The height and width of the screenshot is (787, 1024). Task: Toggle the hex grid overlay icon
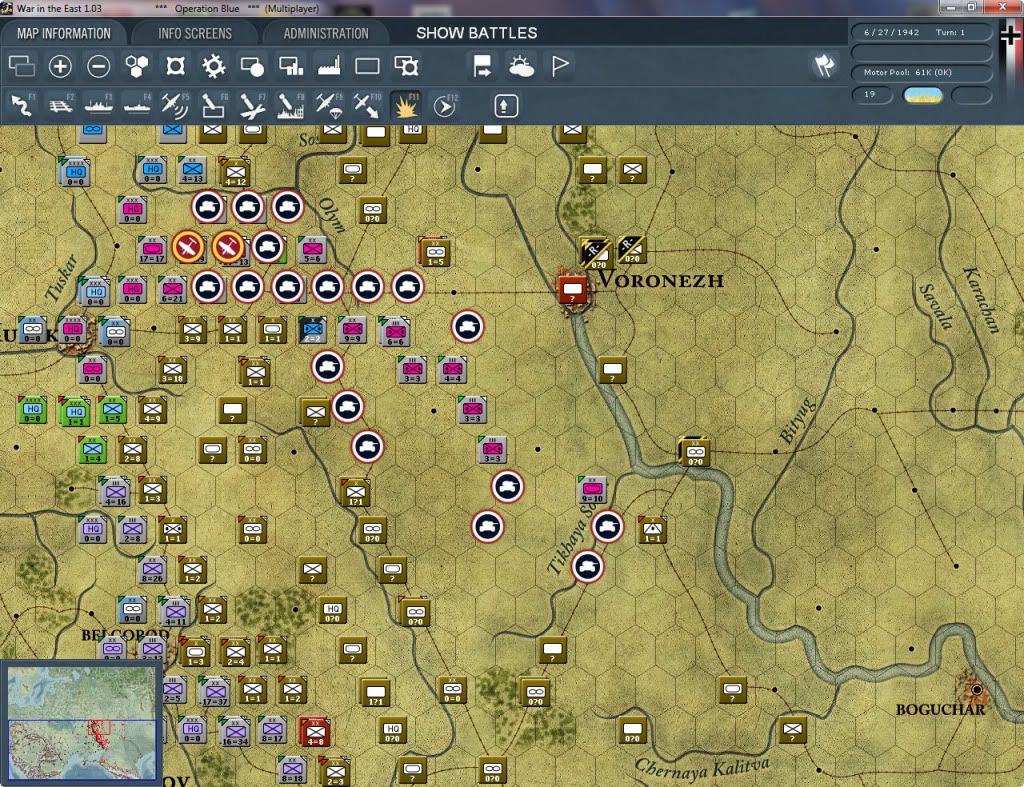(x=136, y=66)
